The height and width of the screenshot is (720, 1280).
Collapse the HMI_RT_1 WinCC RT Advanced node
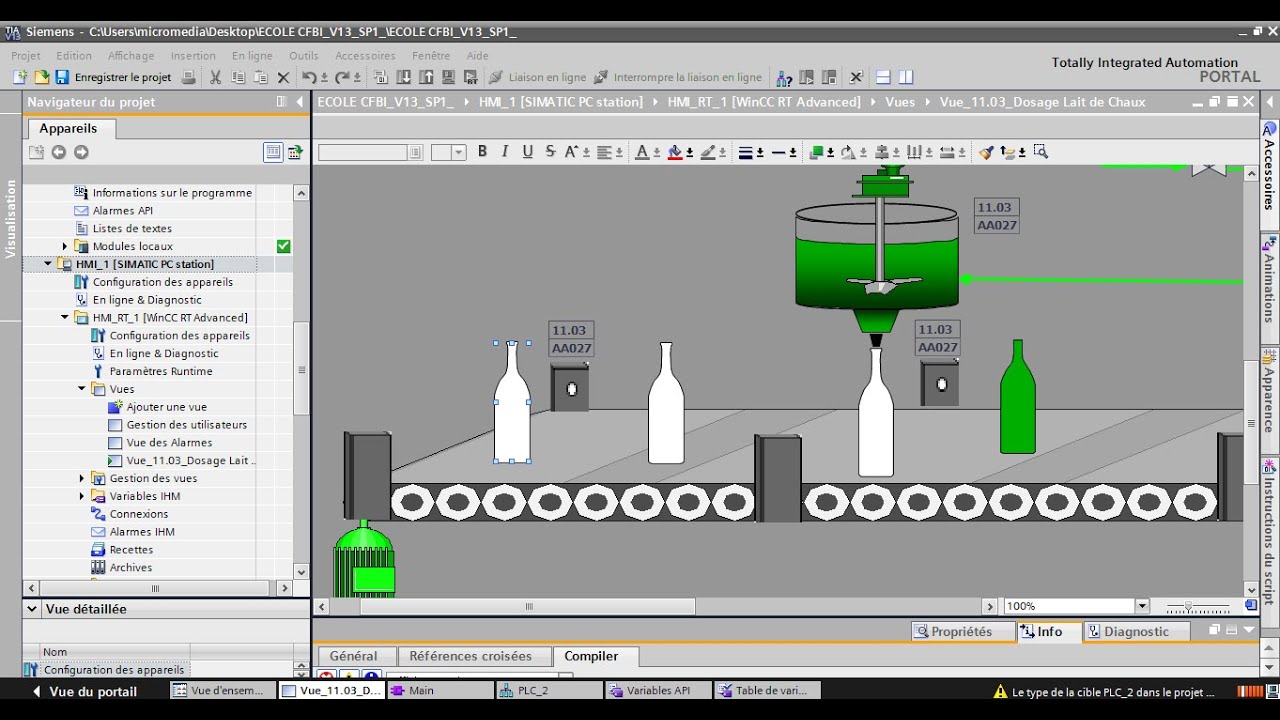click(64, 318)
